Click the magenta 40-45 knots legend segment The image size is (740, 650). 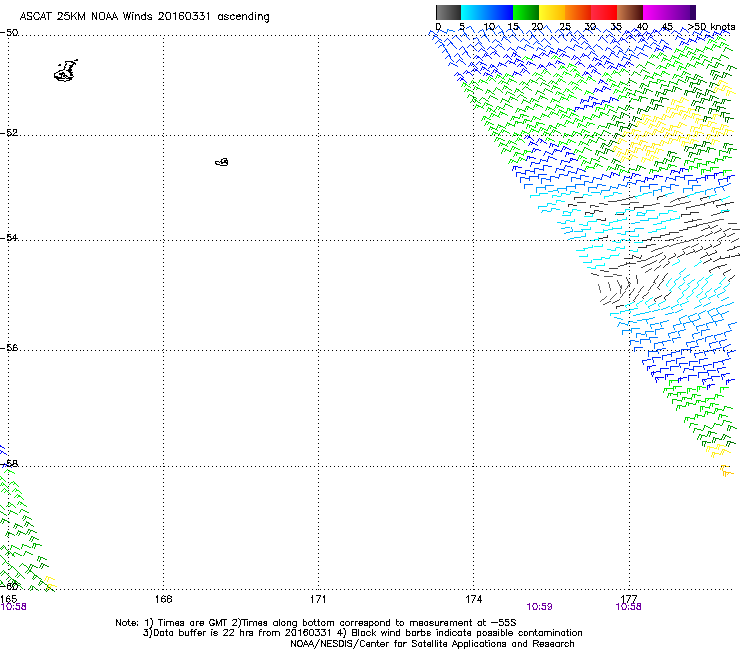pos(656,12)
